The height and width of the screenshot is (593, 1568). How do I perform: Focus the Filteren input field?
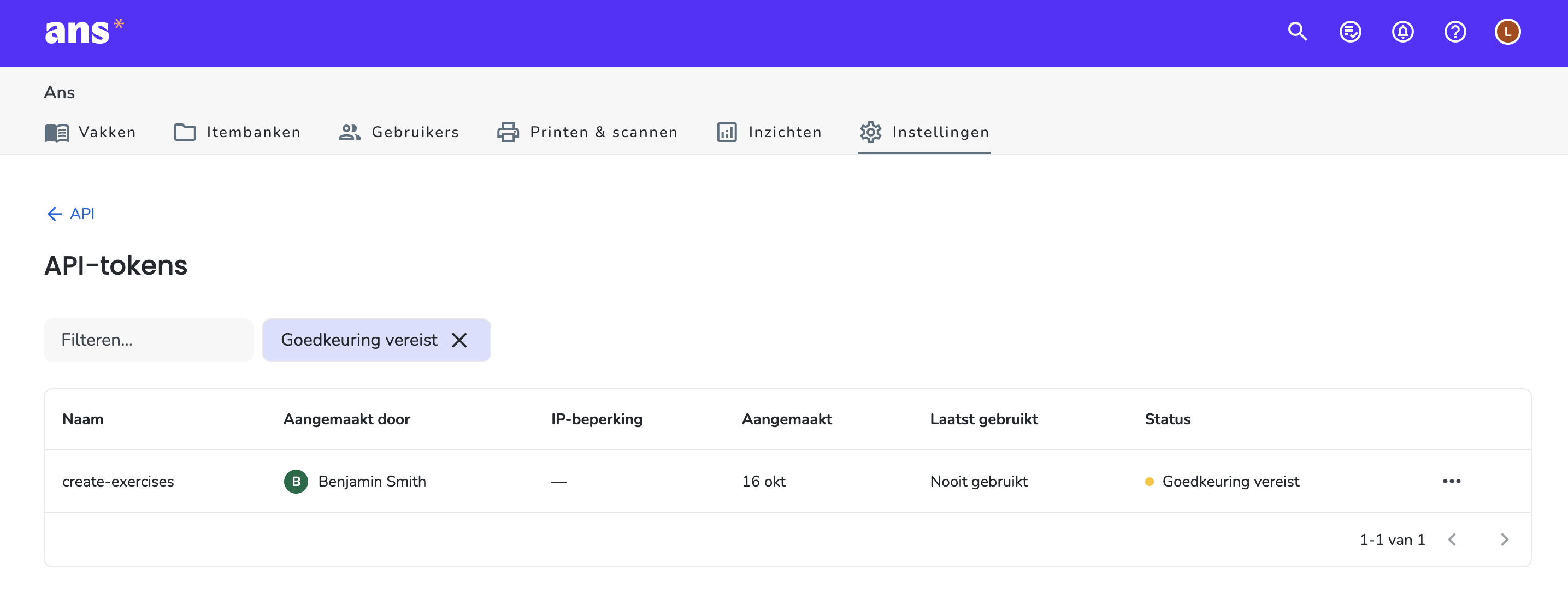pos(148,340)
